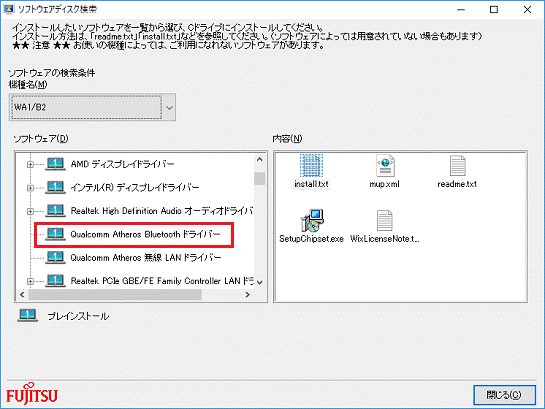545x409 pixels.
Task: Expand the インテル(R) ディスプレイドライバー tree node
Action: tap(30, 188)
